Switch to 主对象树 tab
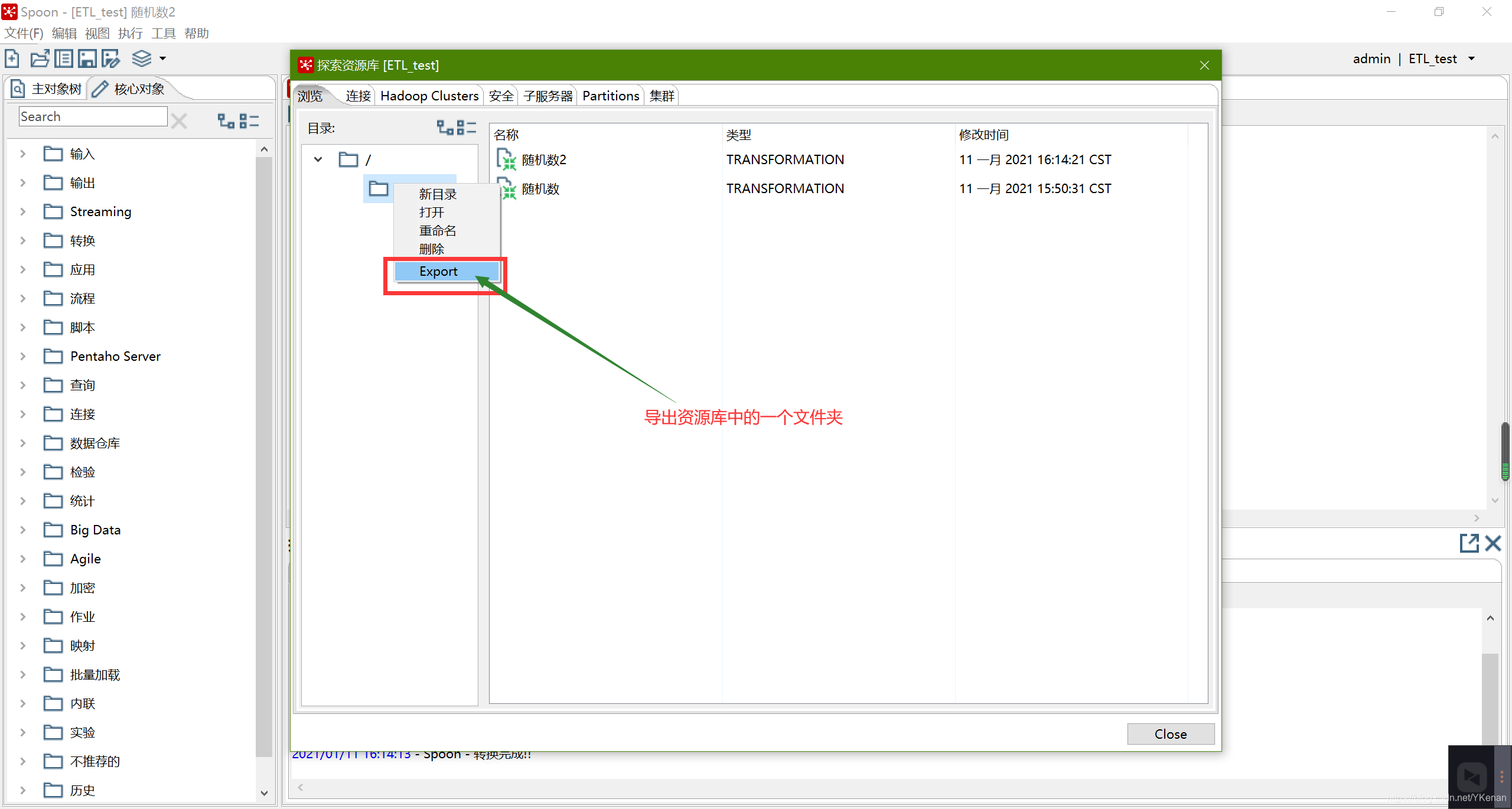Image resolution: width=1512 pixels, height=809 pixels. (47, 89)
